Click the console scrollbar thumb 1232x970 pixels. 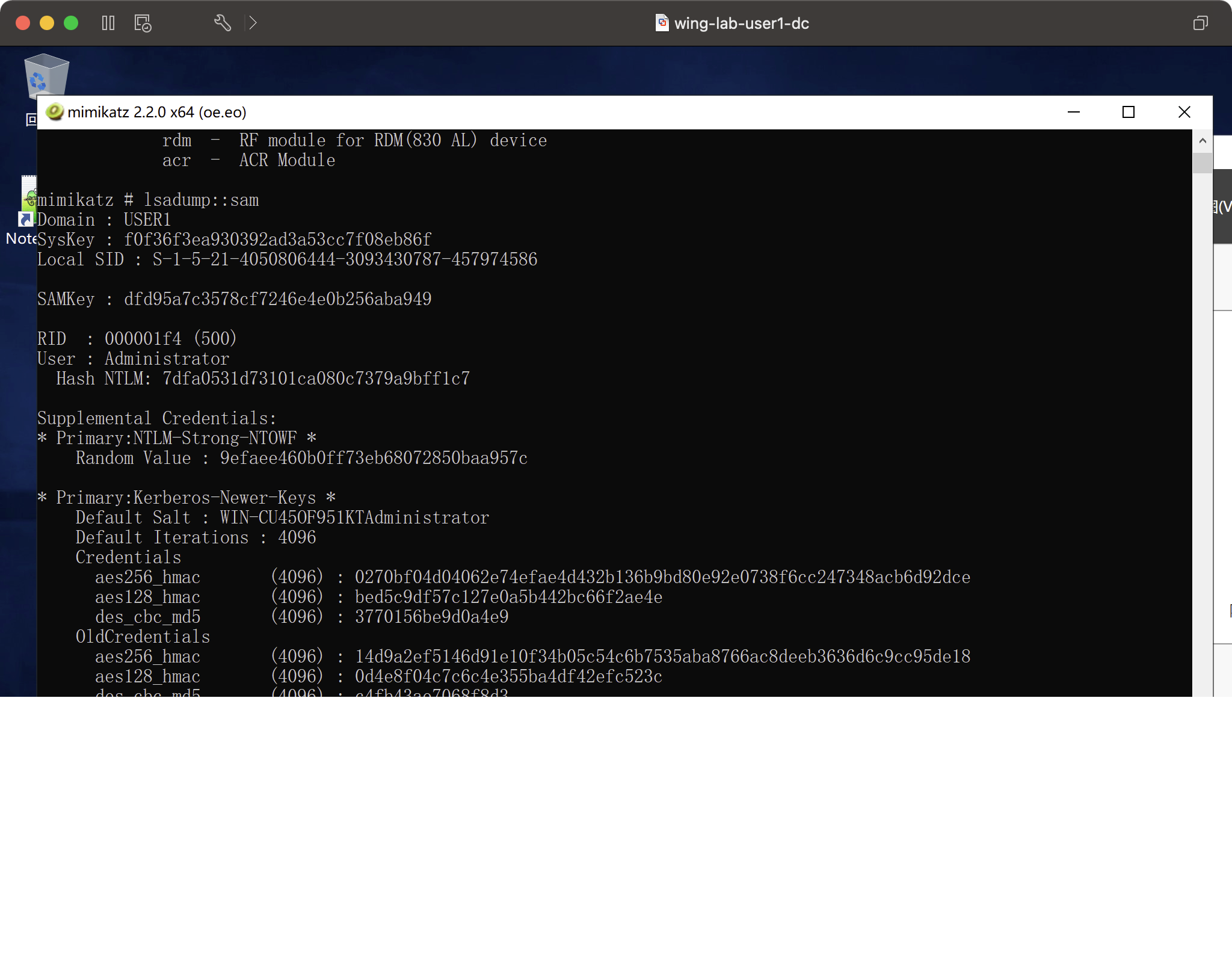pos(1203,163)
